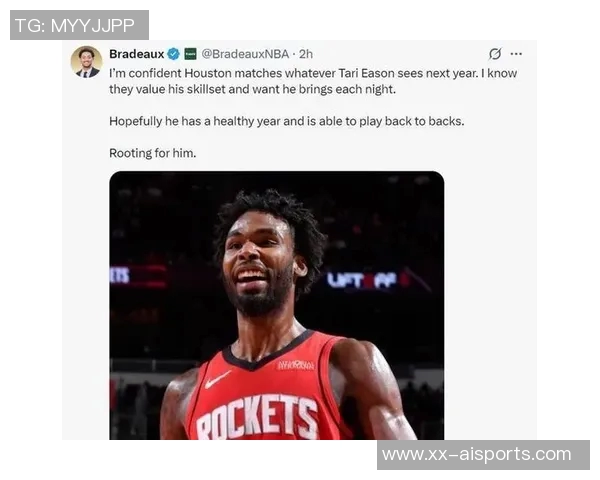600x480 pixels.
Task: Click the blue verified checkmark badge
Action: (x=174, y=54)
